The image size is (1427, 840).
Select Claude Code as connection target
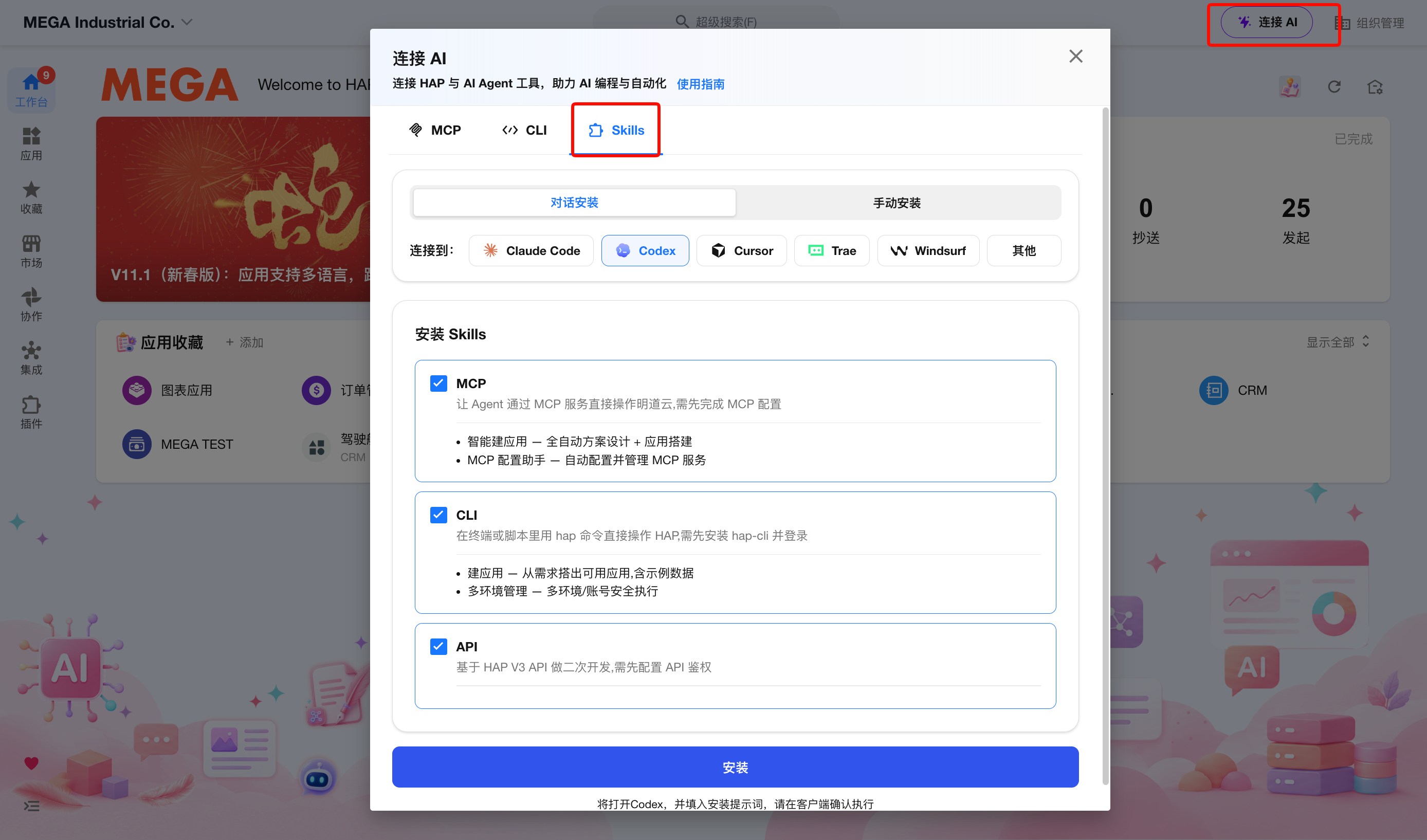[531, 250]
